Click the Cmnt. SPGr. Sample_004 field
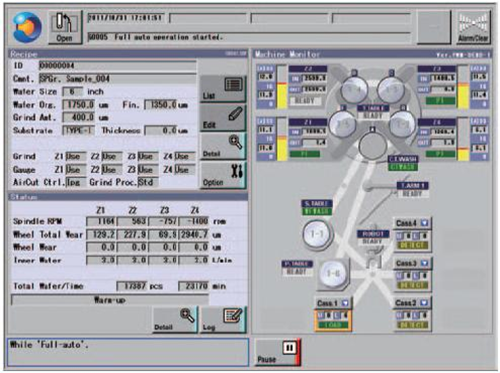Image resolution: width=500 pixels, height=373 pixels. (x=117, y=79)
